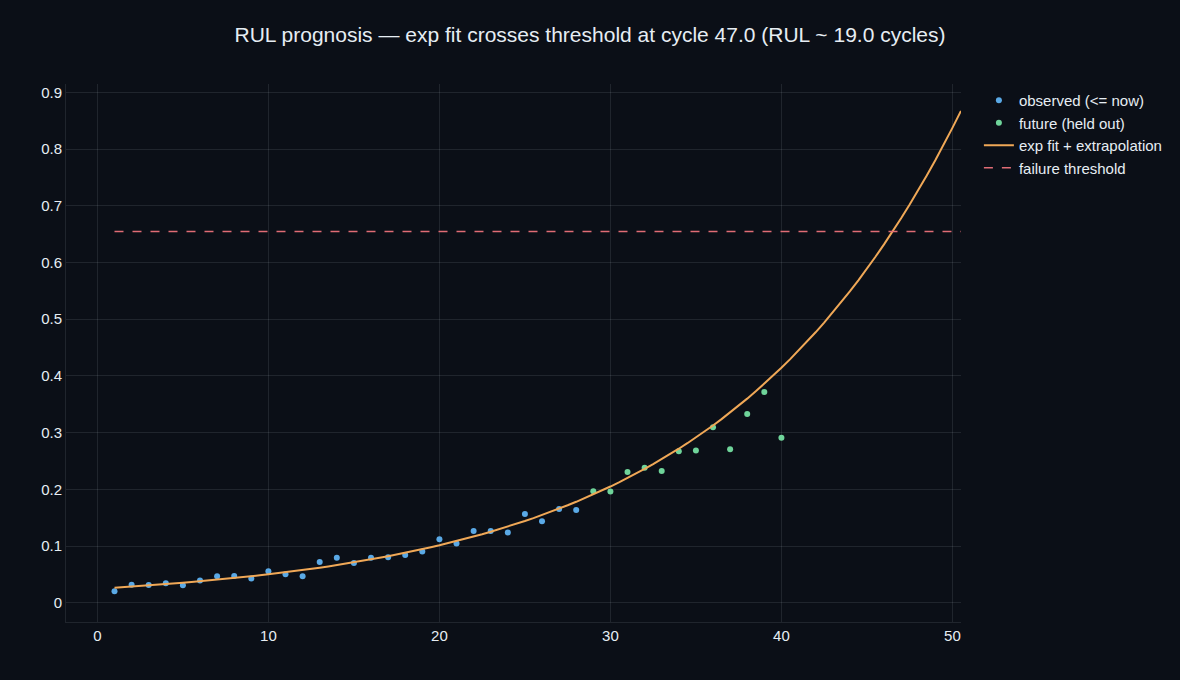The image size is (1180, 680).
Task: Click the green held-out point at cycle 40
Action: (x=781, y=438)
